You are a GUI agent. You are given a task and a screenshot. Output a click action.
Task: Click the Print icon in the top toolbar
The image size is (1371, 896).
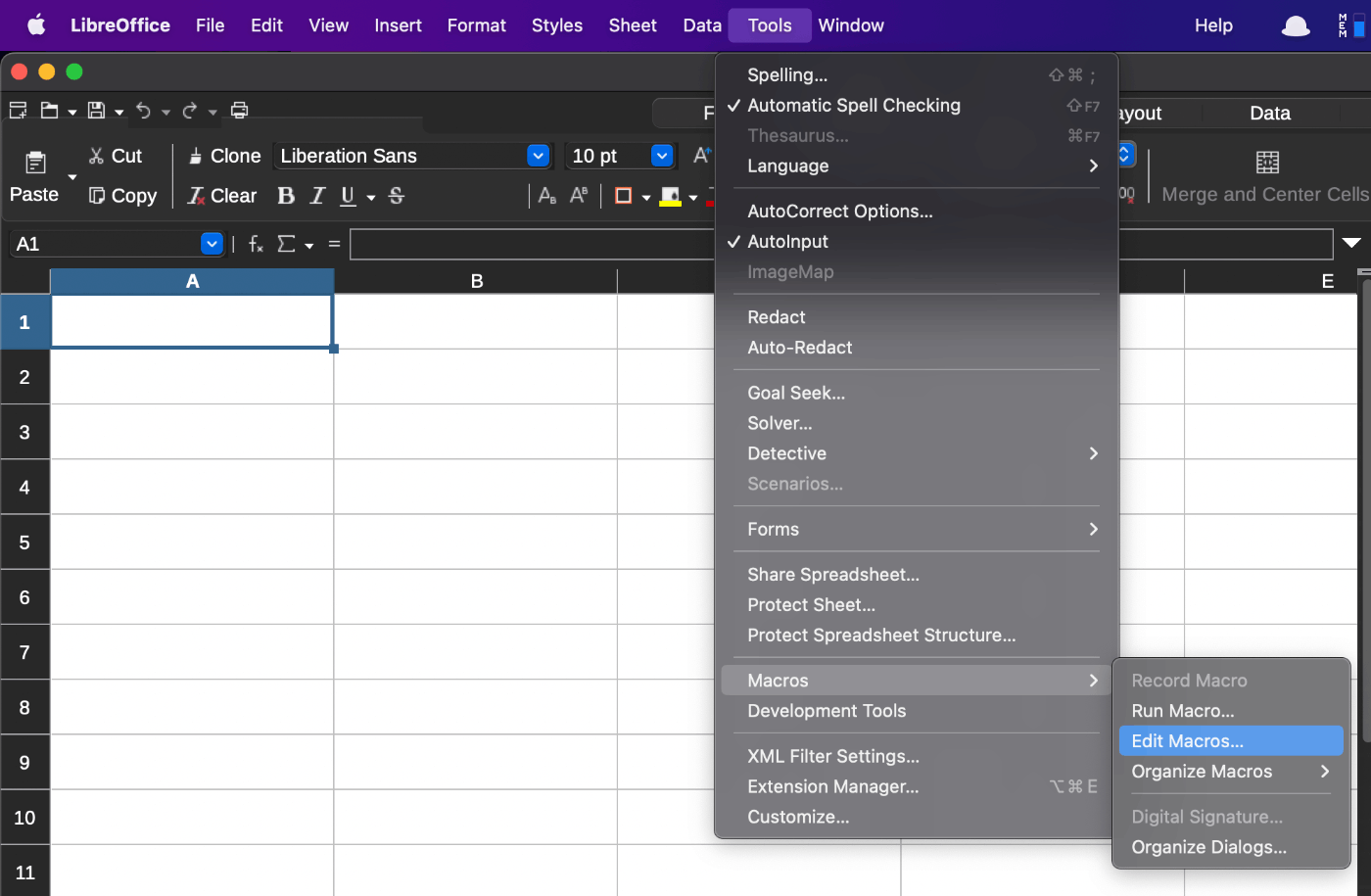point(239,111)
